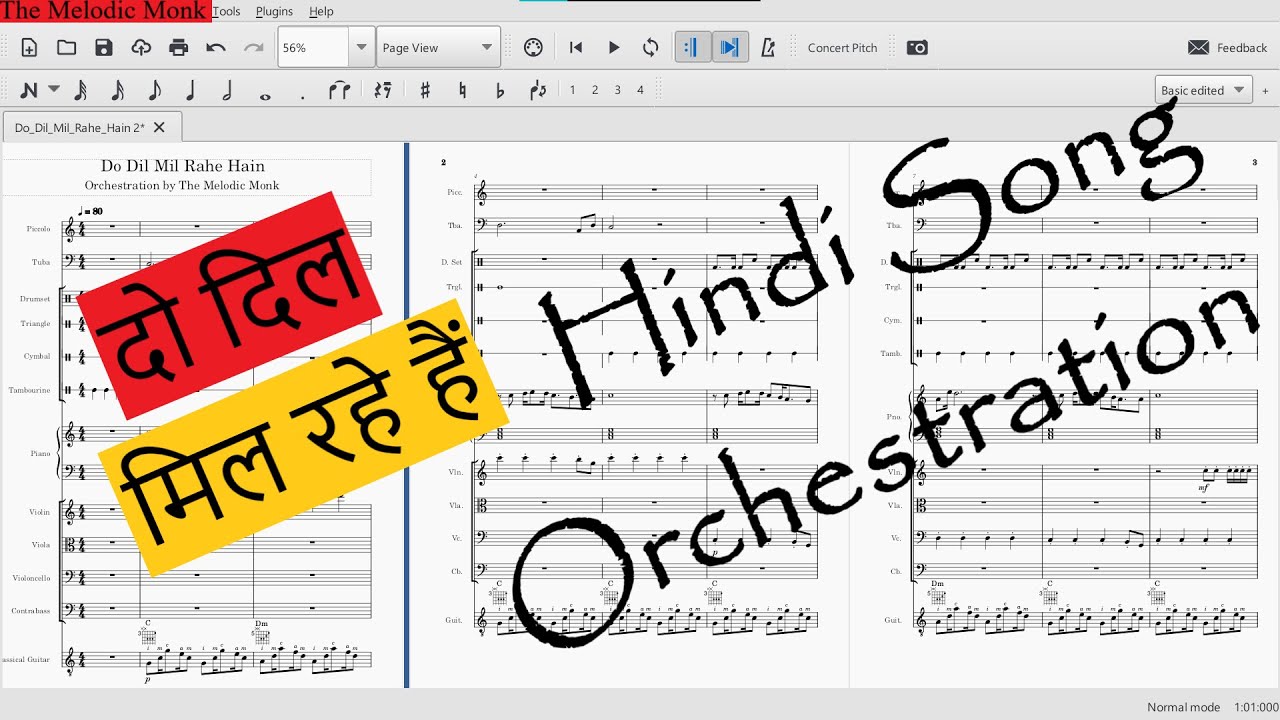Open image capture with the camera icon
1280x720 pixels.
pos(917,48)
